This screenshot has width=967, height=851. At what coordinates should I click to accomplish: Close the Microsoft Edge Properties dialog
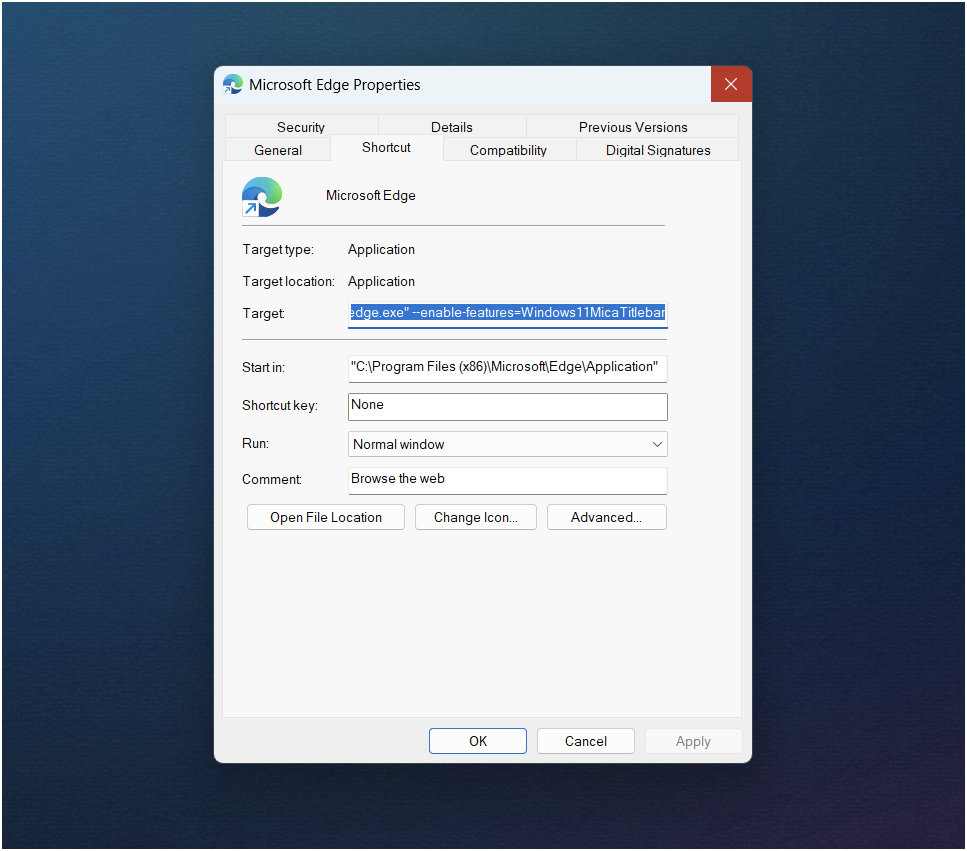[731, 84]
